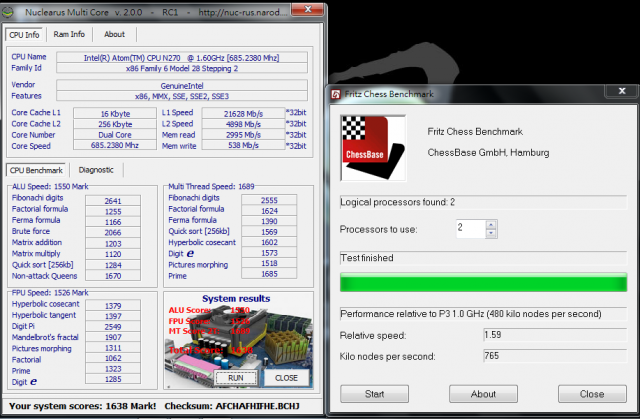Click the RUN button in System results
The image size is (640, 419).
click(236, 378)
